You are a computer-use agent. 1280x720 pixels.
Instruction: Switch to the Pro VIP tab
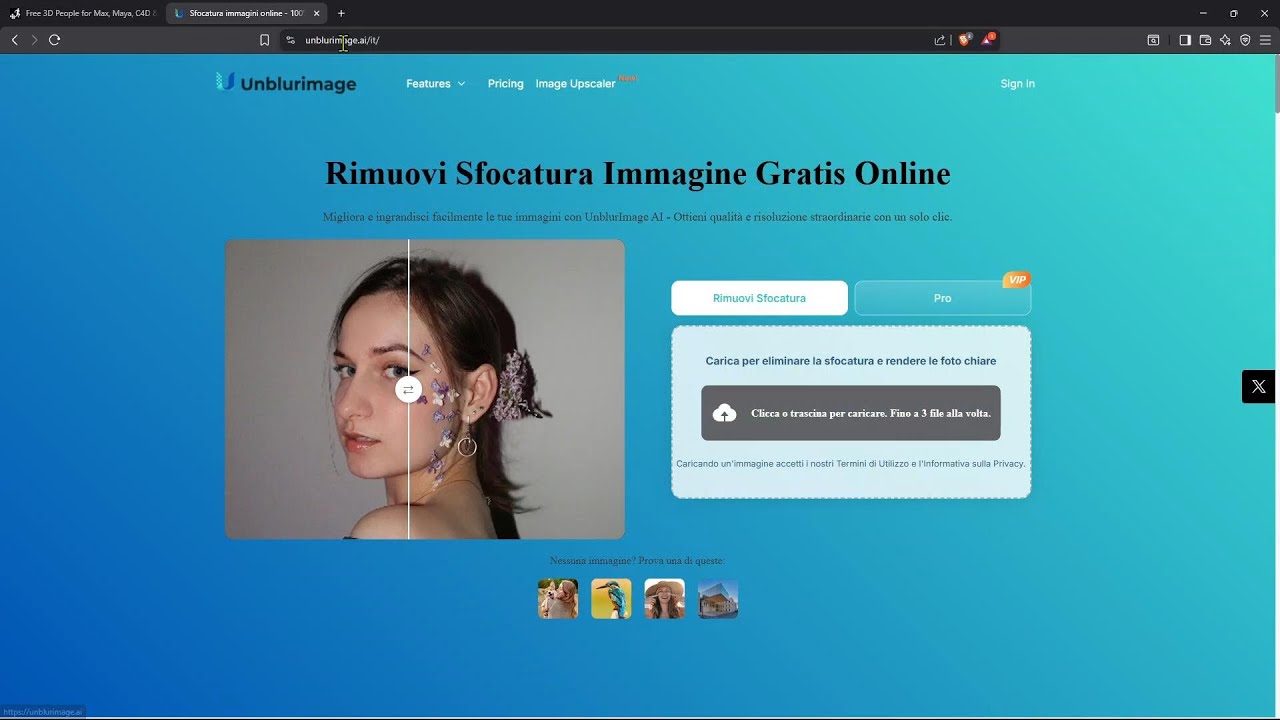tap(942, 298)
